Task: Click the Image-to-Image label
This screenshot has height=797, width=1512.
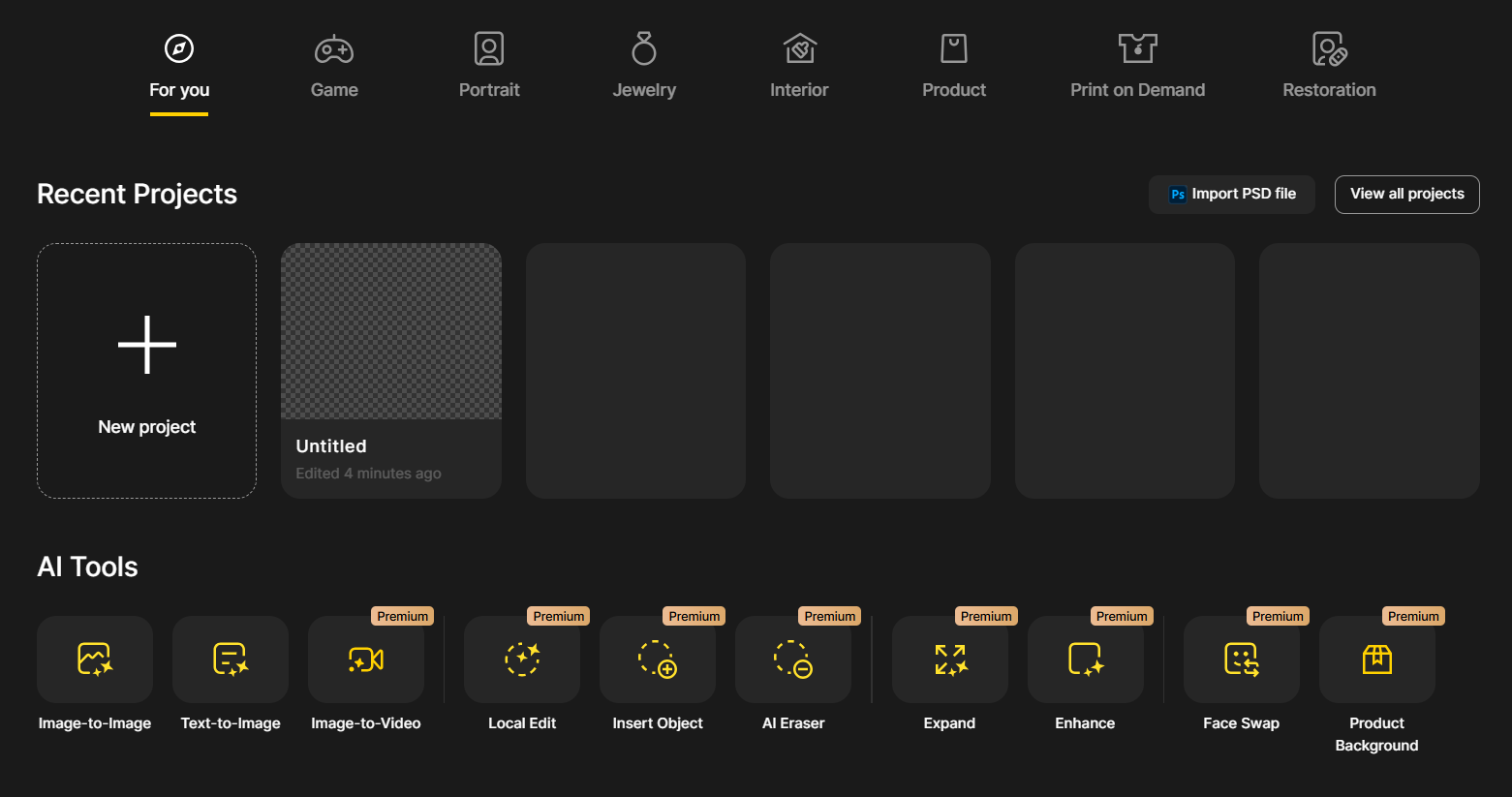Action: (x=95, y=723)
